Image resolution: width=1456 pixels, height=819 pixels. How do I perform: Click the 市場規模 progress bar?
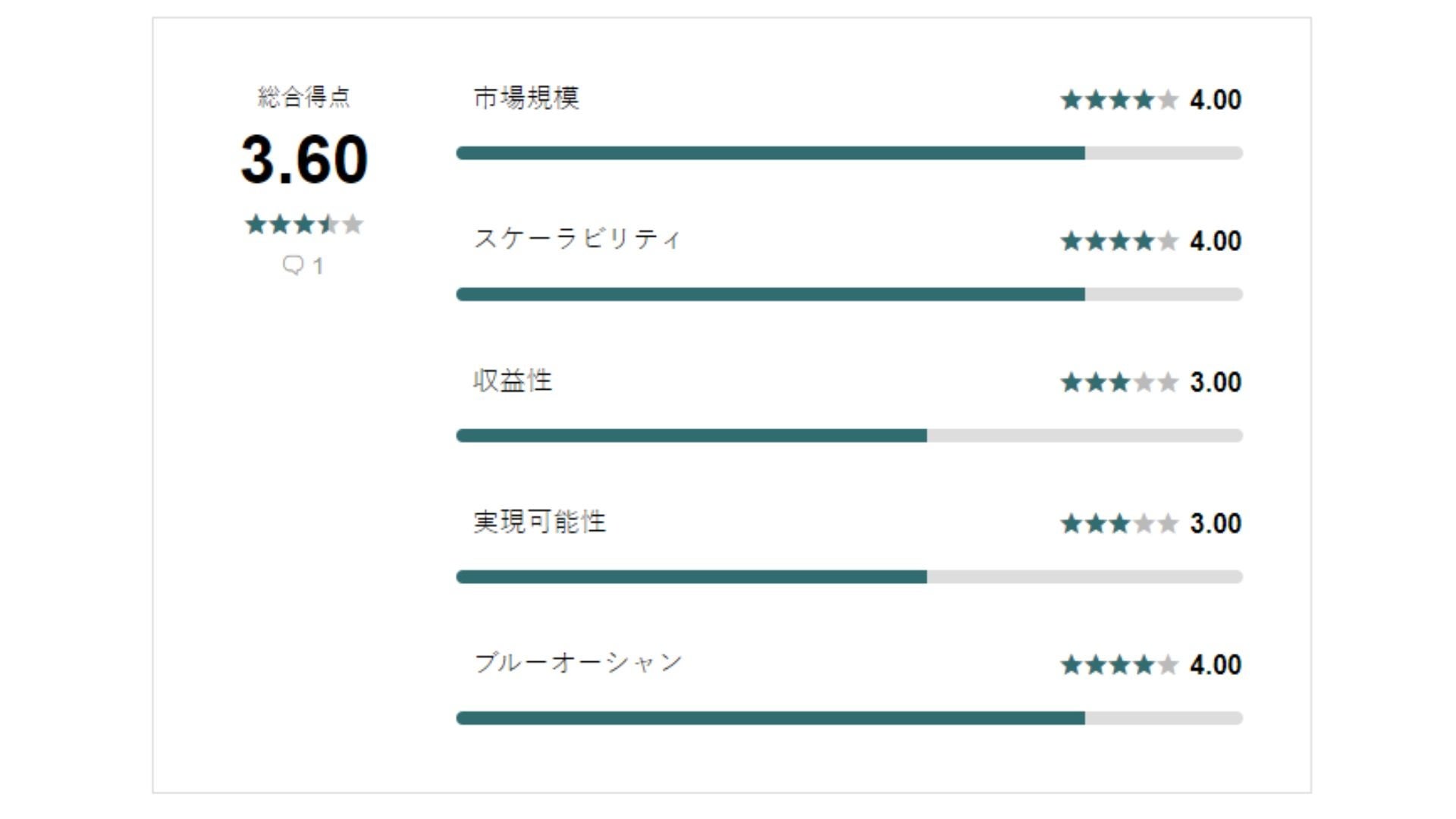[x=849, y=153]
